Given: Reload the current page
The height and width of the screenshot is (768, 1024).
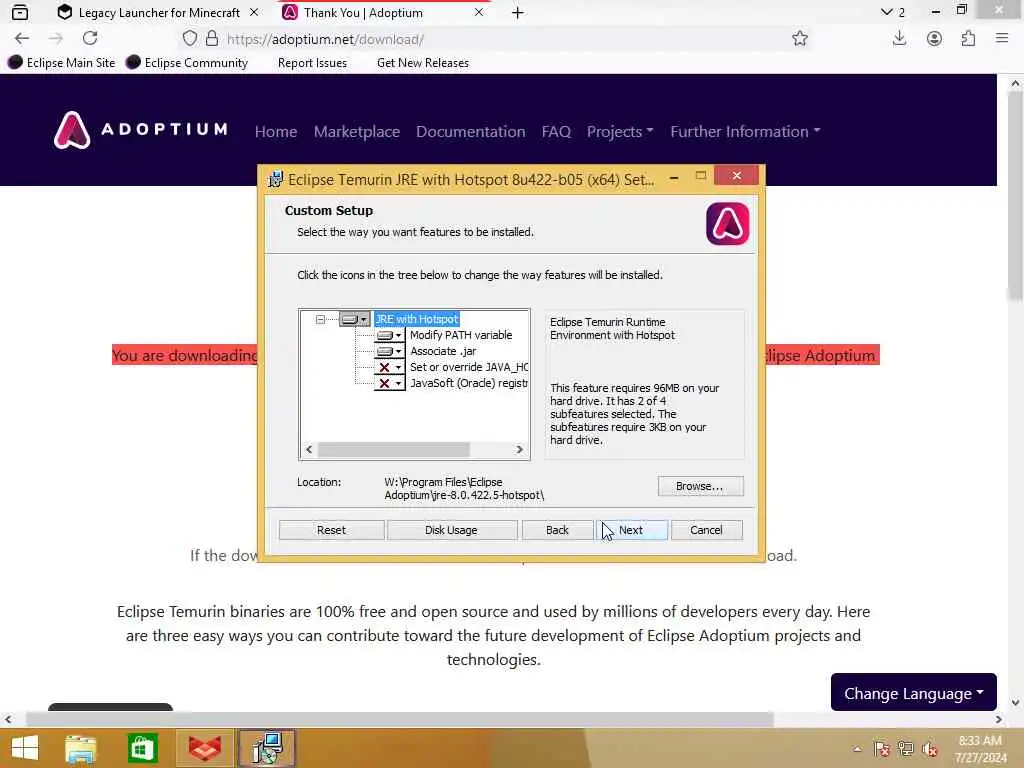Looking at the screenshot, I should pos(90,39).
